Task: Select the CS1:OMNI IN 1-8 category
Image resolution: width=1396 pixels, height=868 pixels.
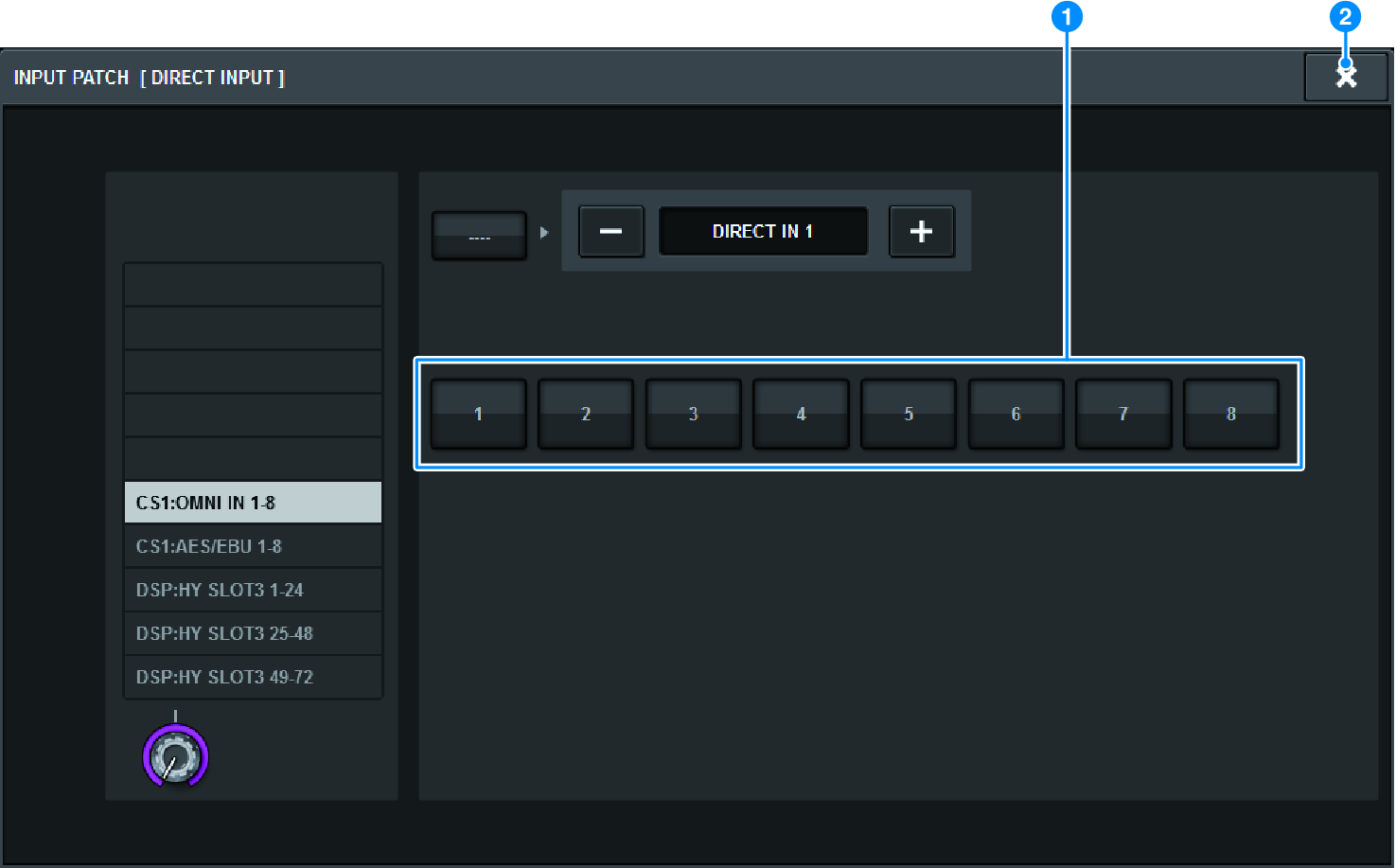Action: [x=252, y=502]
